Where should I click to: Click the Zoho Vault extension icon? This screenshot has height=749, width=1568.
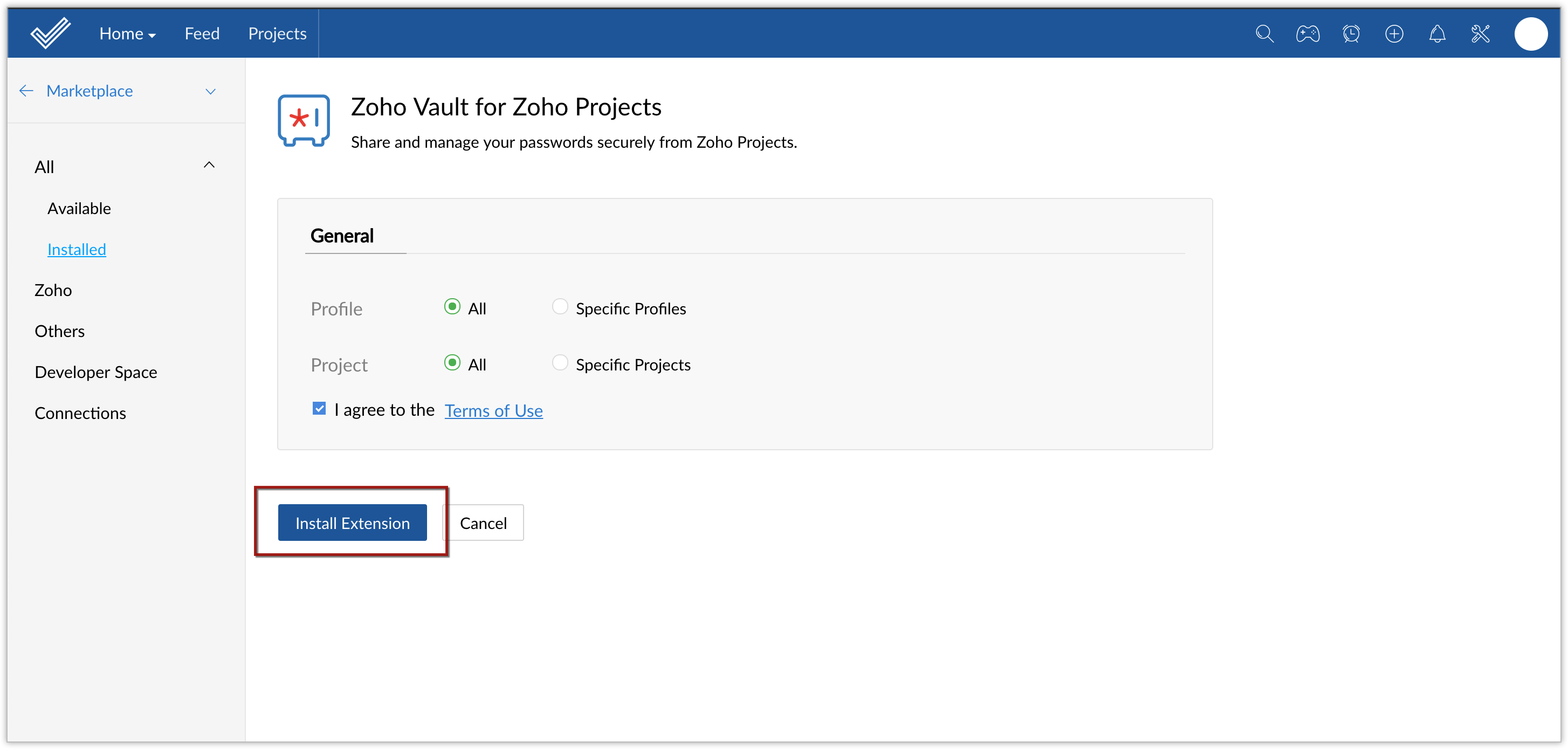(x=304, y=121)
